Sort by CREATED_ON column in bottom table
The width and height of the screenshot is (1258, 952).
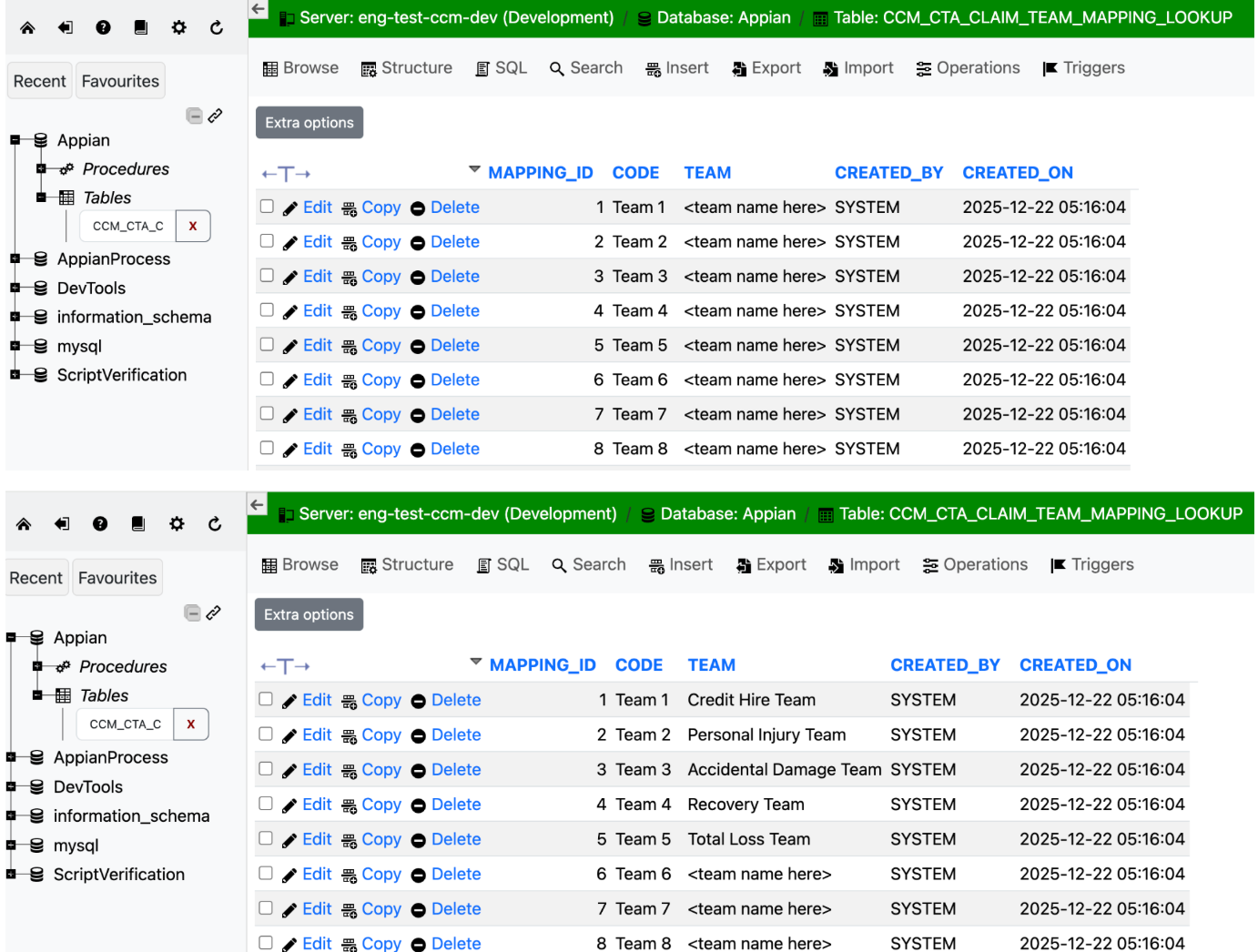[1075, 665]
